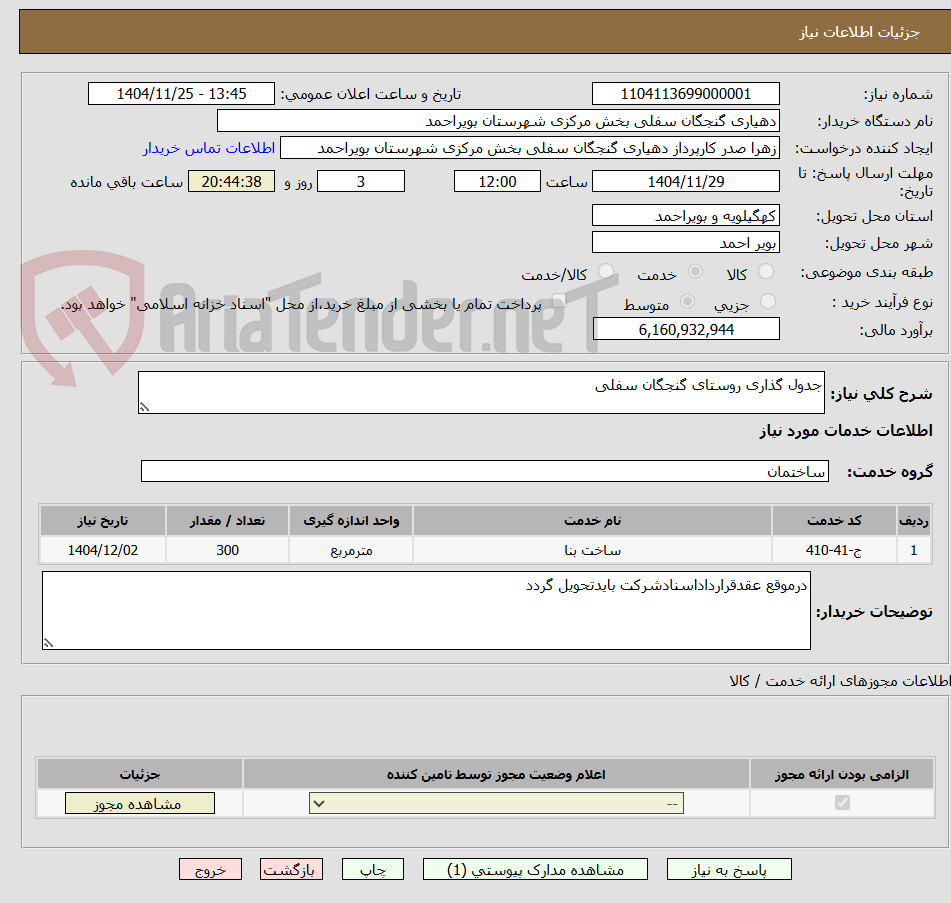Screen dimensions: 951x903
Task: Open the license status dropdown
Action: pos(496,804)
